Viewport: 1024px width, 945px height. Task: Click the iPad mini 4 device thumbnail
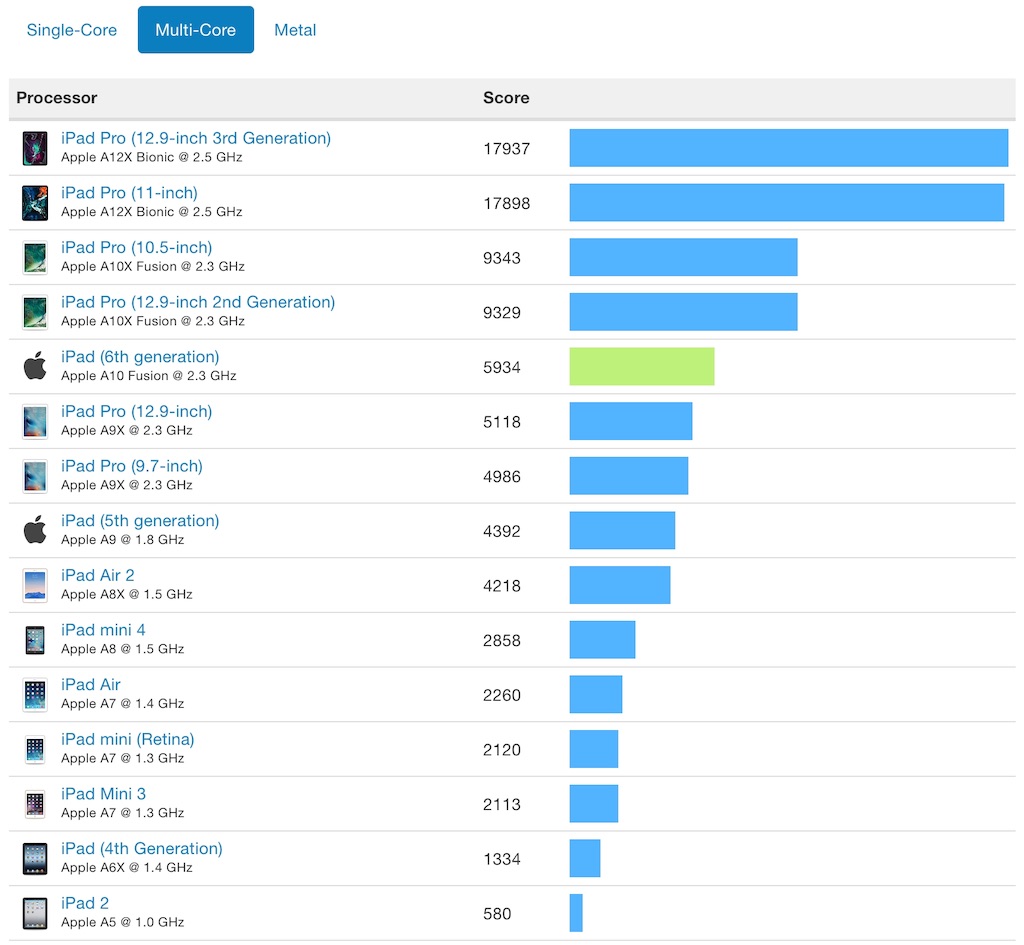click(35, 640)
